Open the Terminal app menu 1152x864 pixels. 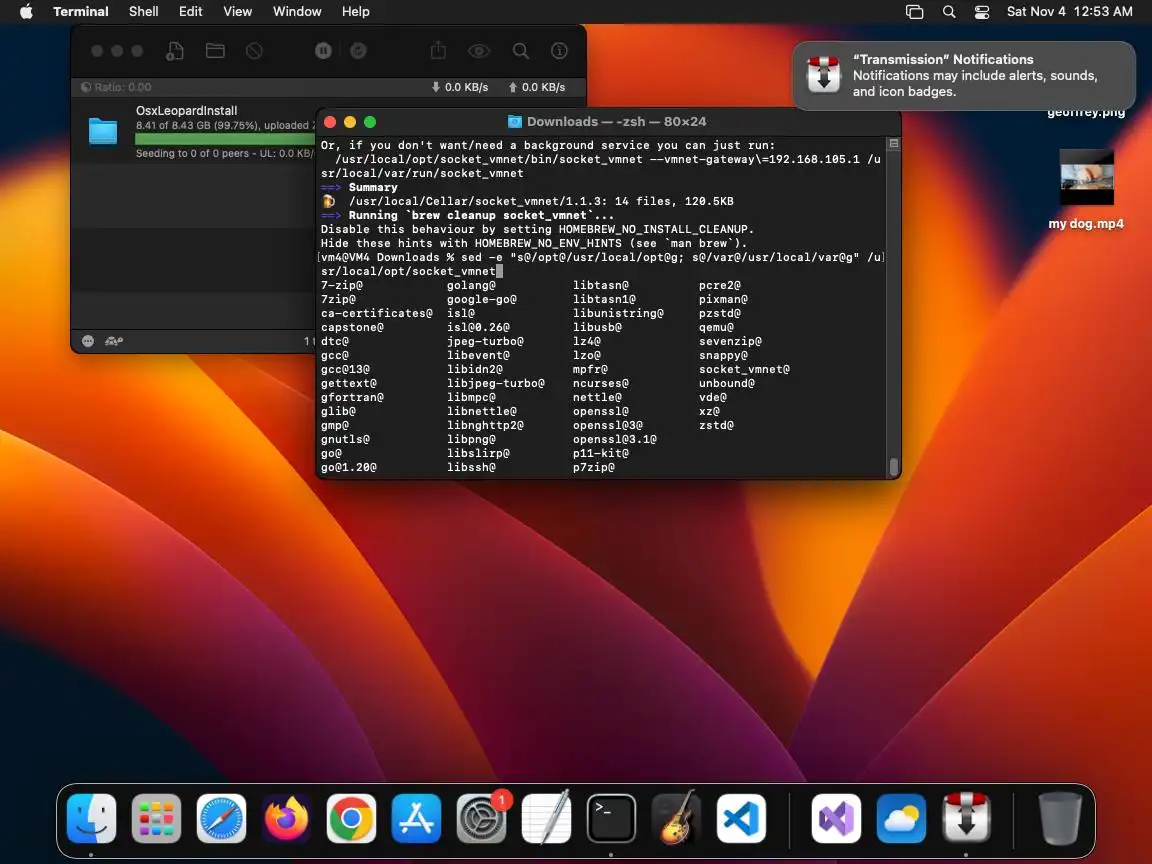pos(81,12)
